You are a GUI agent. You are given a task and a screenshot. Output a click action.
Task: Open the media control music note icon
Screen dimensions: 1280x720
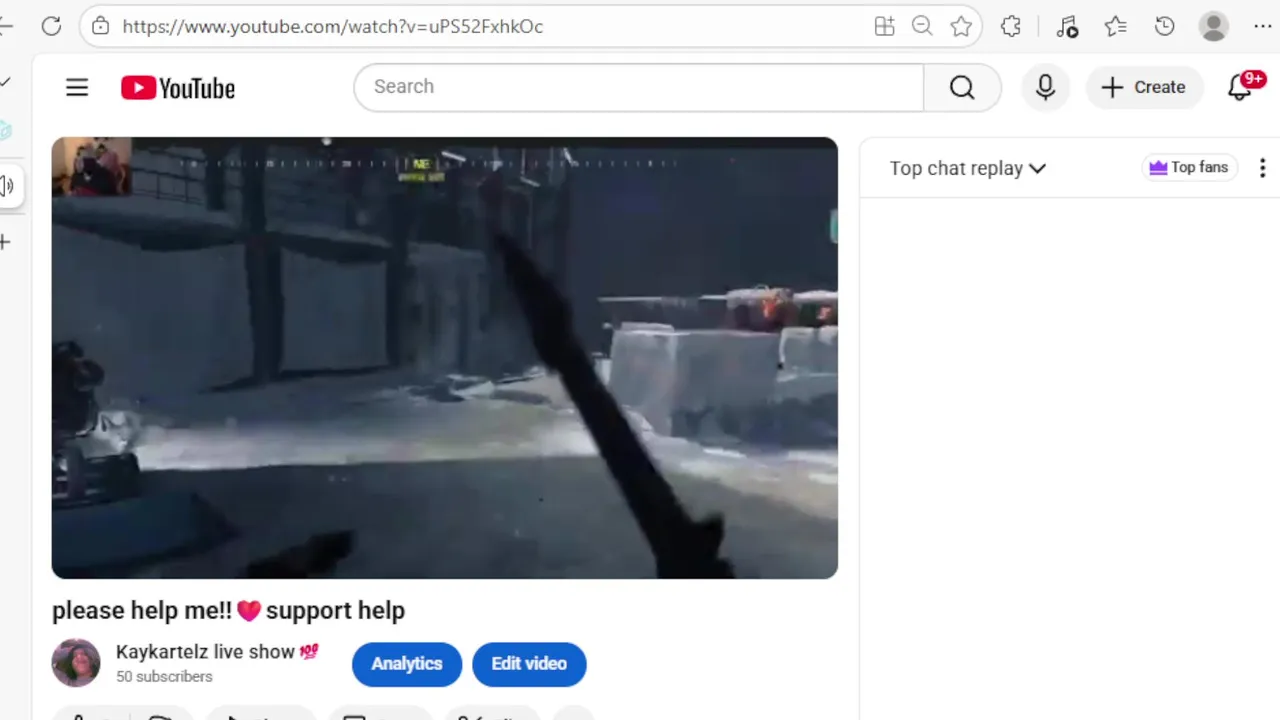coord(1067,27)
